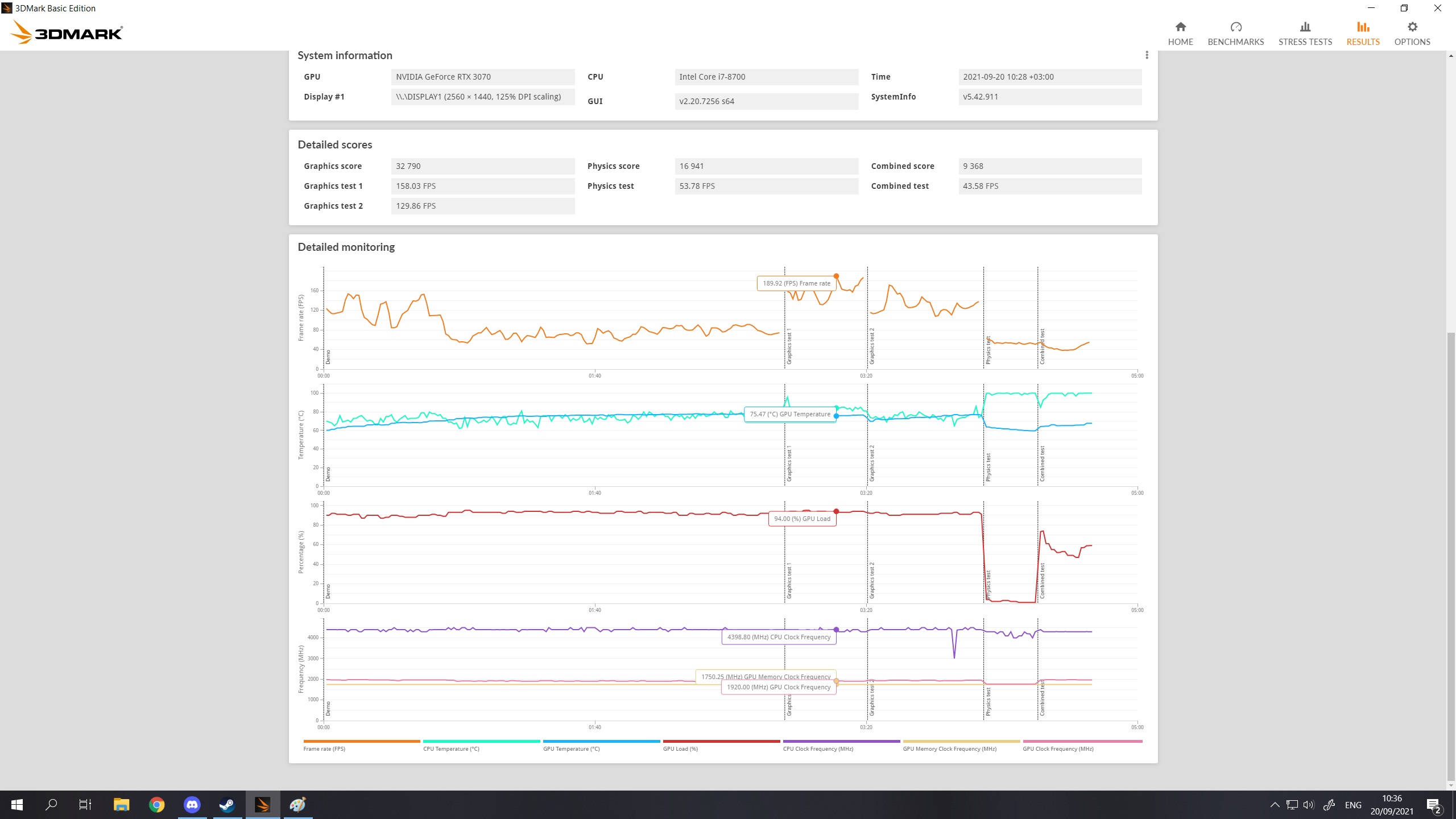Toggle GPU Memory Clock Frequency legend series
Screen dimensions: 1456x819
tap(961, 745)
